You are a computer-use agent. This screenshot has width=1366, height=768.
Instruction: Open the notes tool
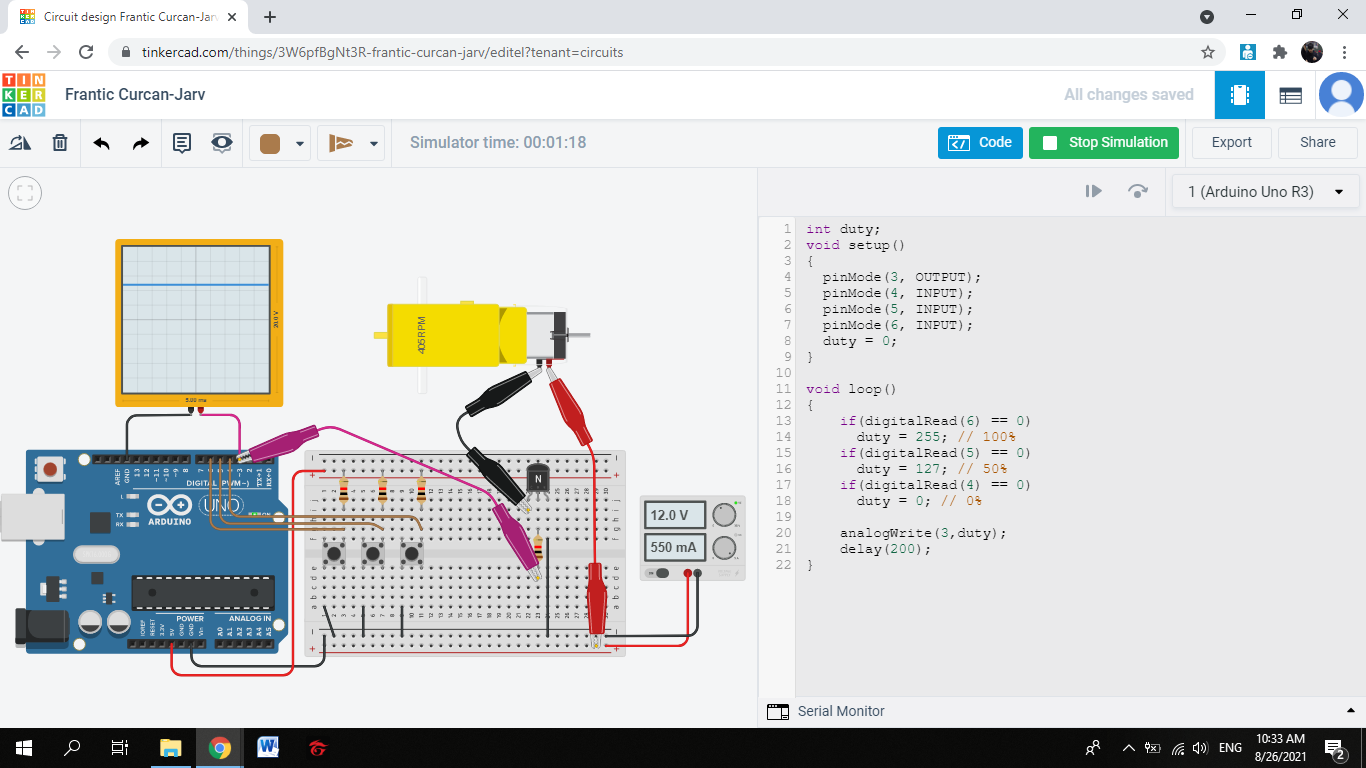point(182,143)
